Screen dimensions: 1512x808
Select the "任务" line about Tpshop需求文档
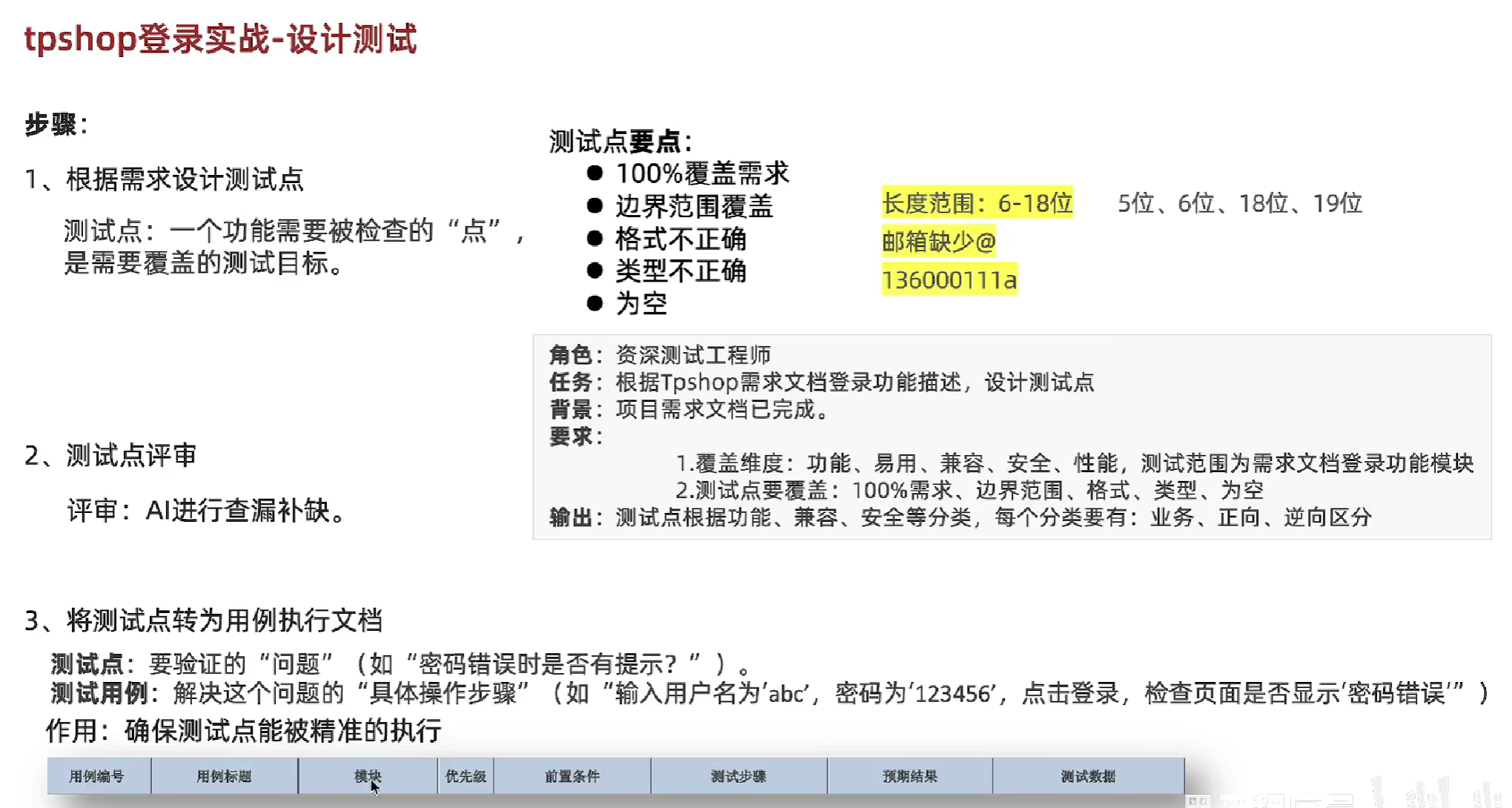(822, 383)
